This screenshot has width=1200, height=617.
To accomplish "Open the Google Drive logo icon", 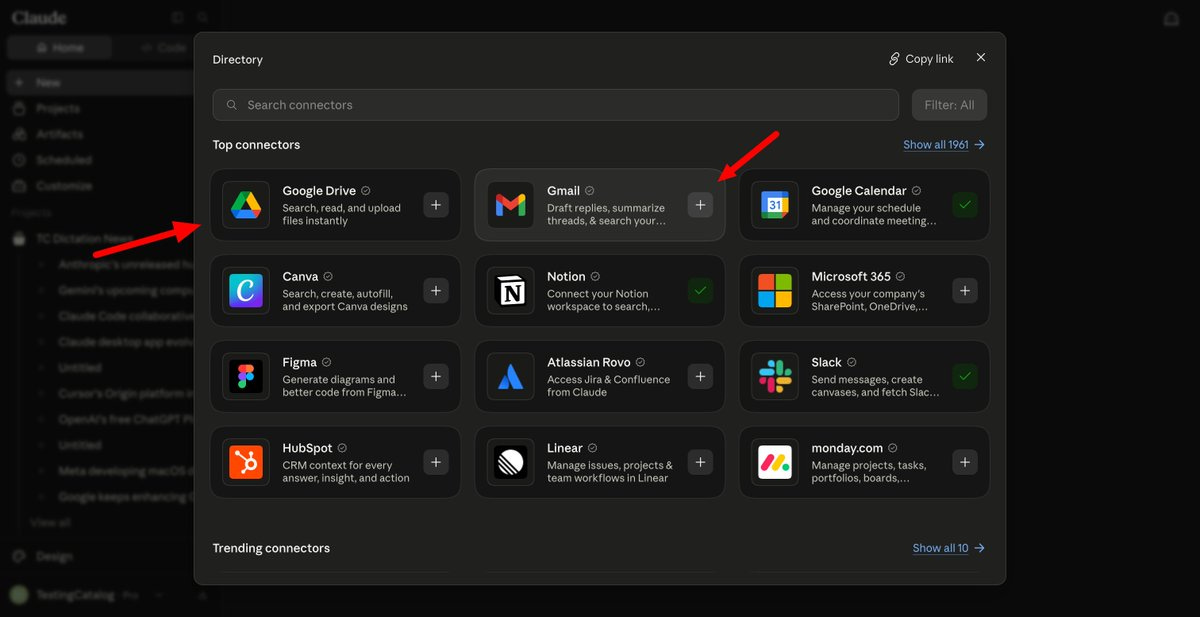I will pyautogui.click(x=246, y=205).
